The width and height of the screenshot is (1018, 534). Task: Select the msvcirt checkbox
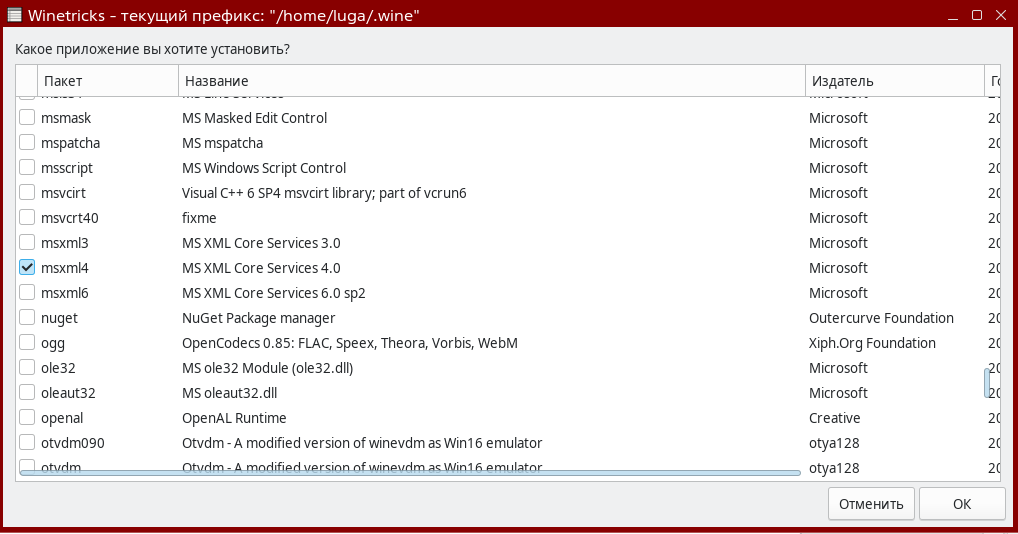click(27, 193)
